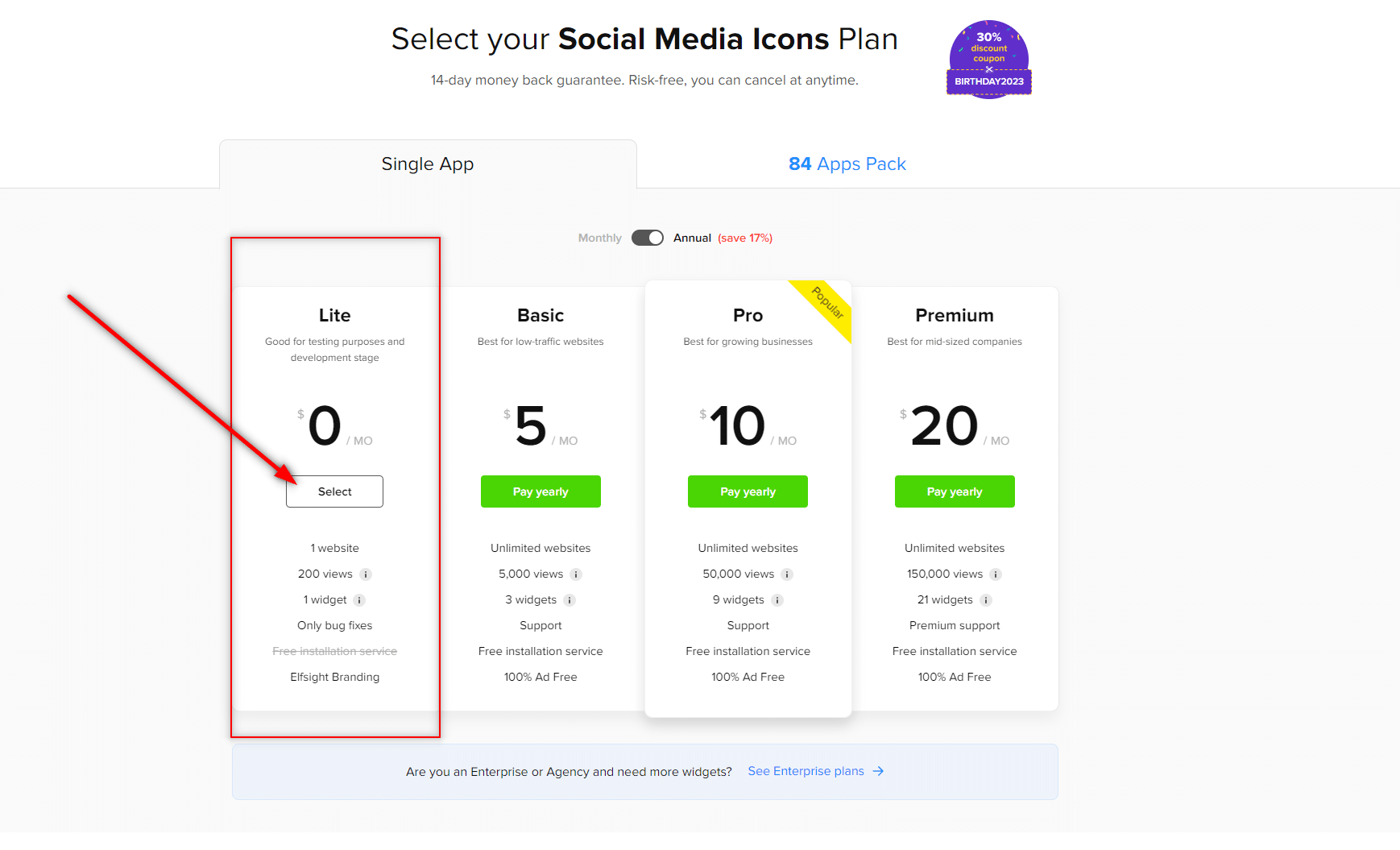
Task: Click info icon beside 21 widgets
Action: 986,600
